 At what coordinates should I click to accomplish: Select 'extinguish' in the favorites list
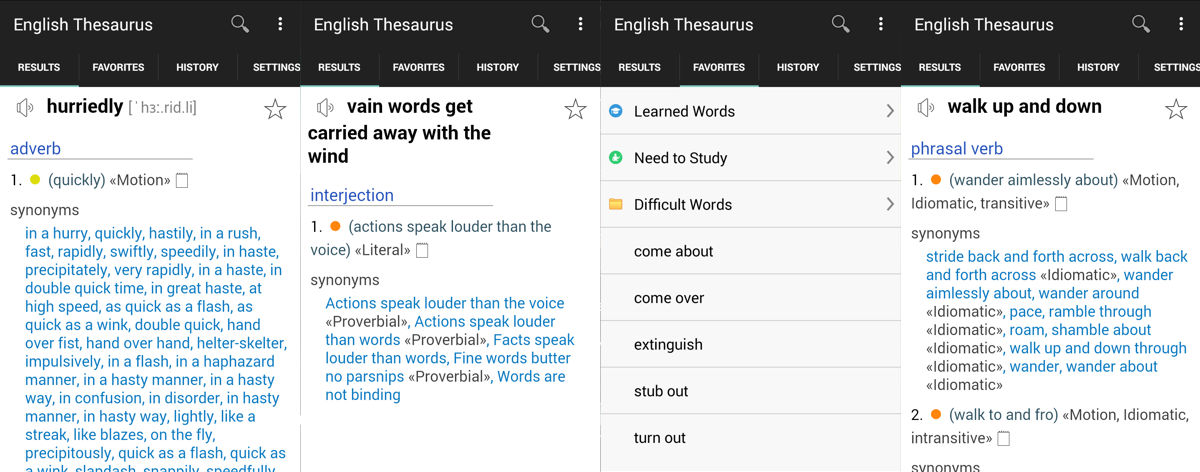point(668,345)
